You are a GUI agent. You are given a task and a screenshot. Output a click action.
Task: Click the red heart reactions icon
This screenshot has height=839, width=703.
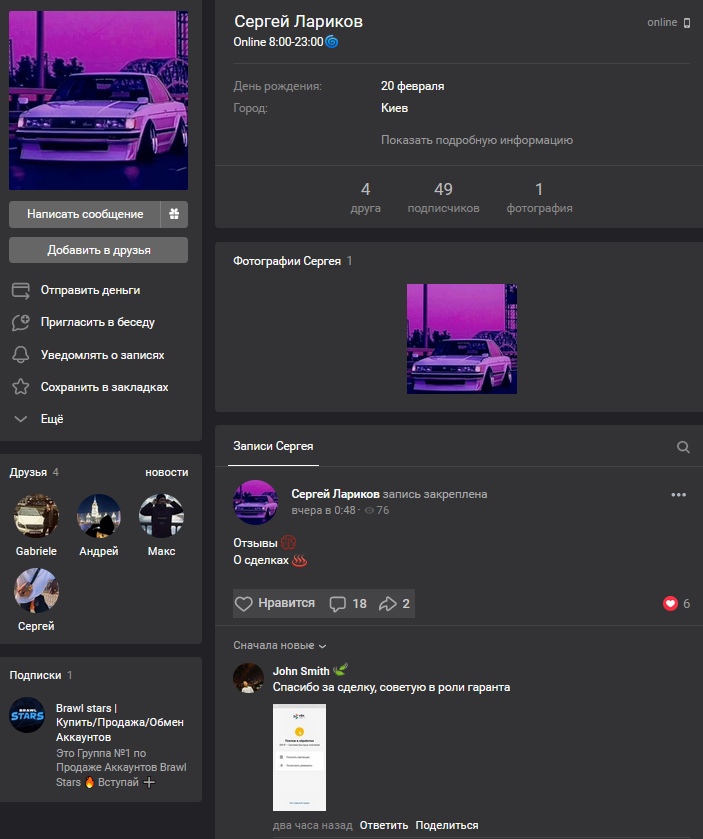670,604
